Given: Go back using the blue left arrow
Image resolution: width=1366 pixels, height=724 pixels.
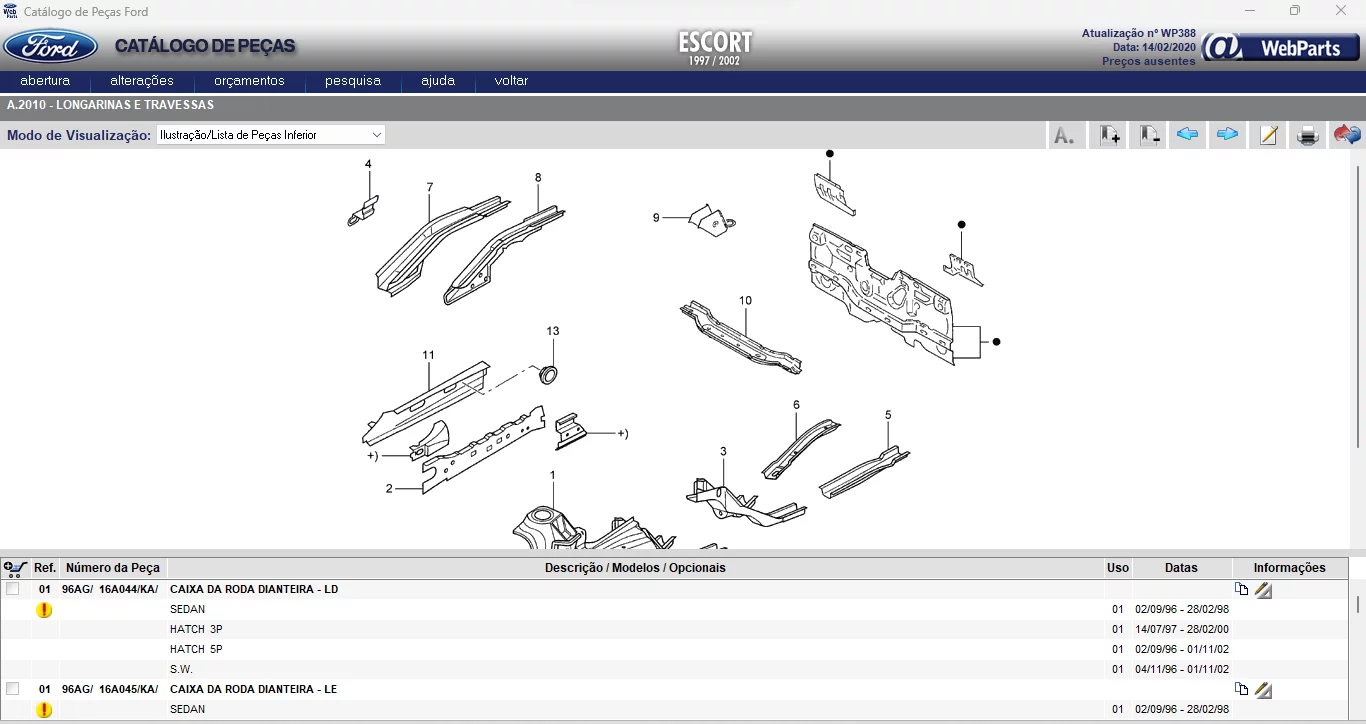Looking at the screenshot, I should point(1187,134).
